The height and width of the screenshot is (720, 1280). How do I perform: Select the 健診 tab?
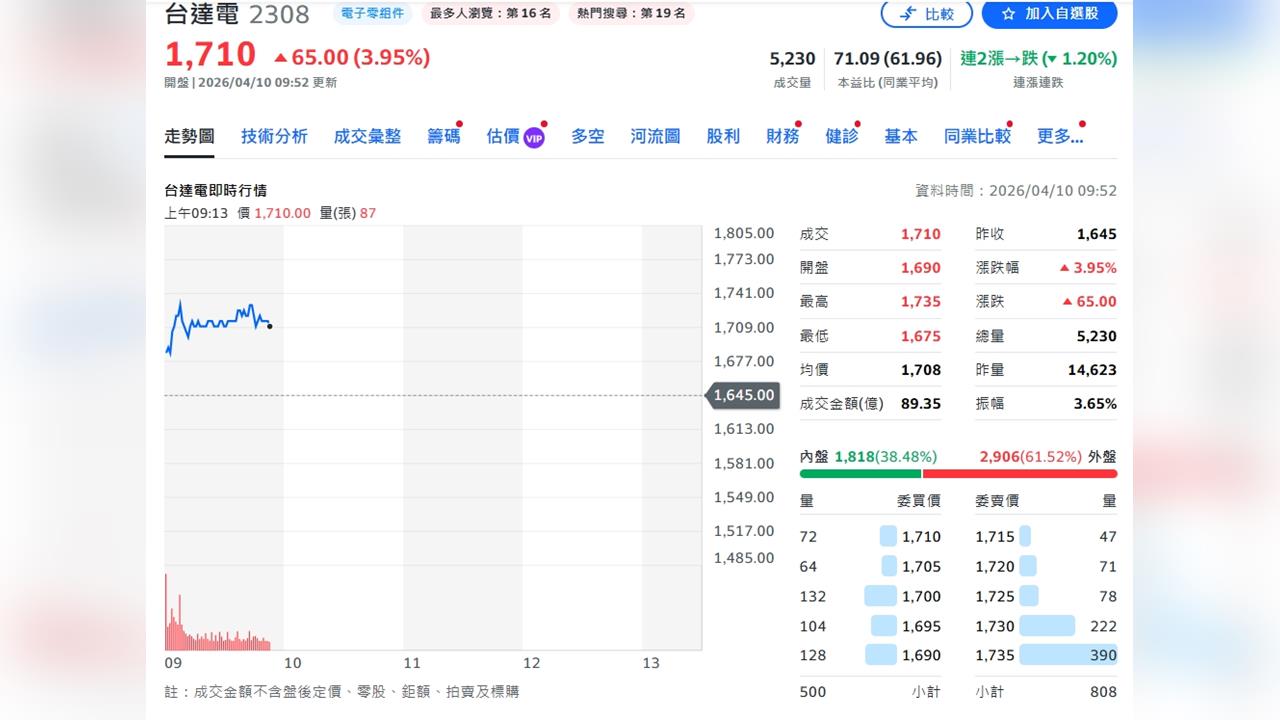coord(841,136)
